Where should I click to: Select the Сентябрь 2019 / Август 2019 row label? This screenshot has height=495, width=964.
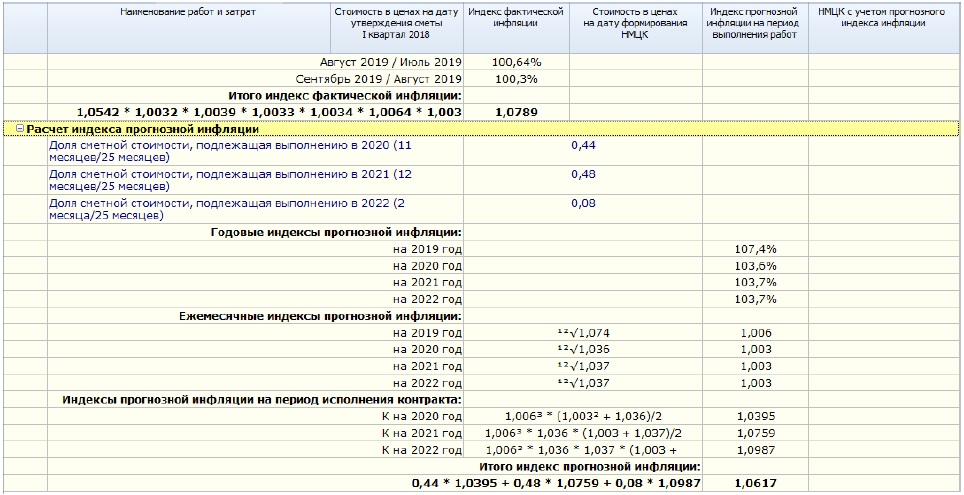379,79
